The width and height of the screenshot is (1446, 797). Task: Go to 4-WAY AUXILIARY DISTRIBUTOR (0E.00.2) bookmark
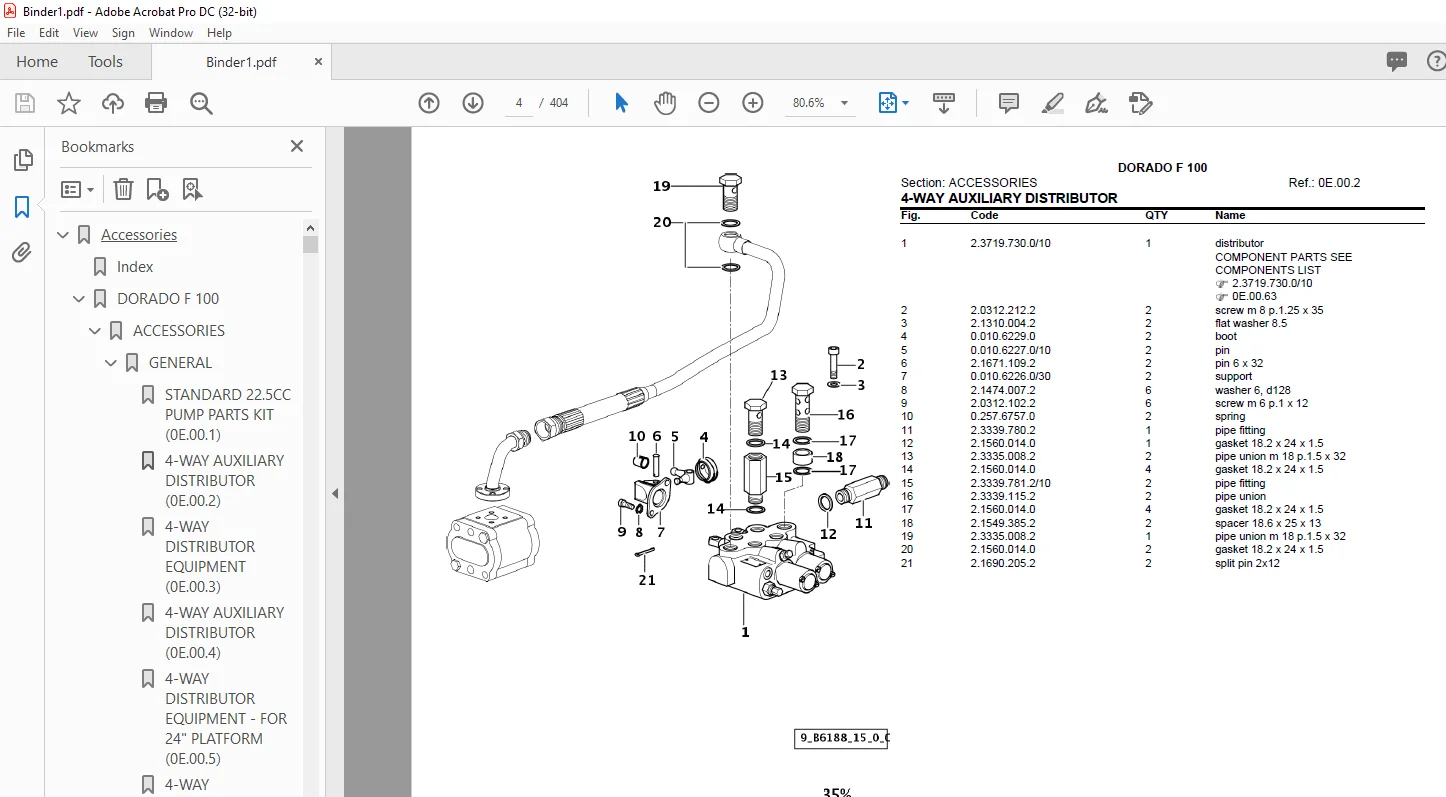click(x=224, y=481)
